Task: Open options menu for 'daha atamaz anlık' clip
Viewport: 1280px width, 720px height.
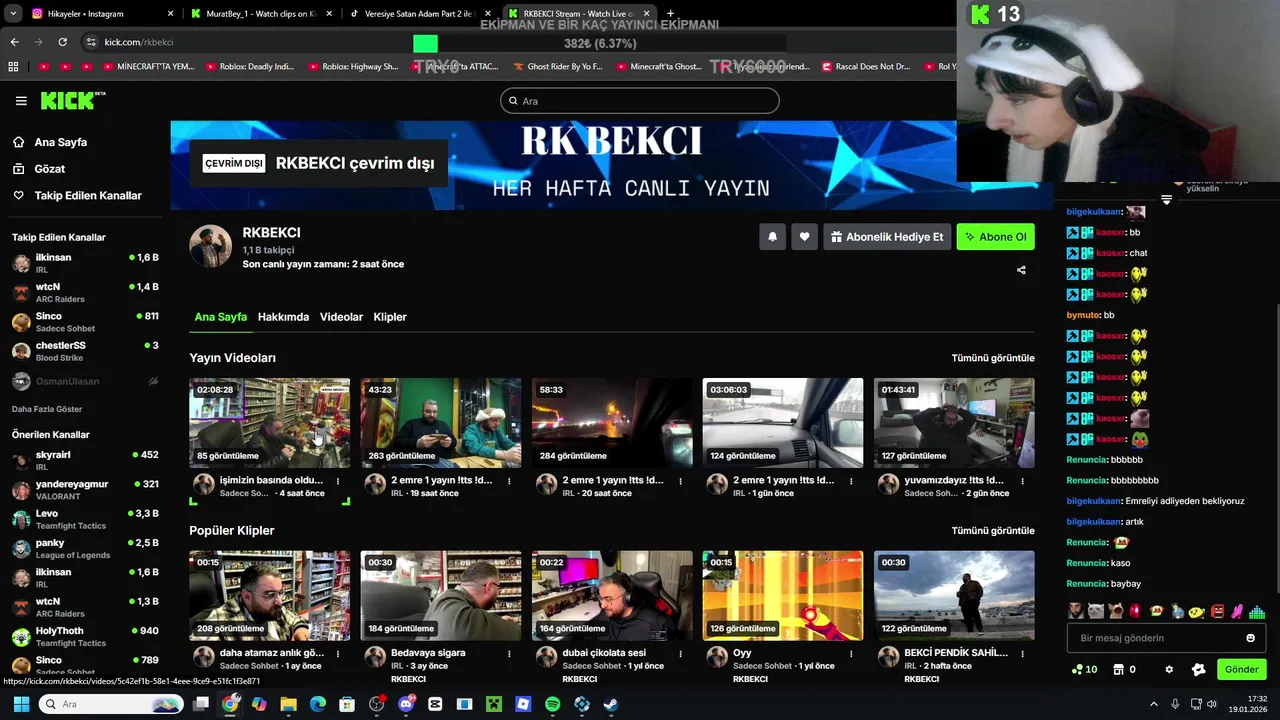Action: [x=338, y=653]
